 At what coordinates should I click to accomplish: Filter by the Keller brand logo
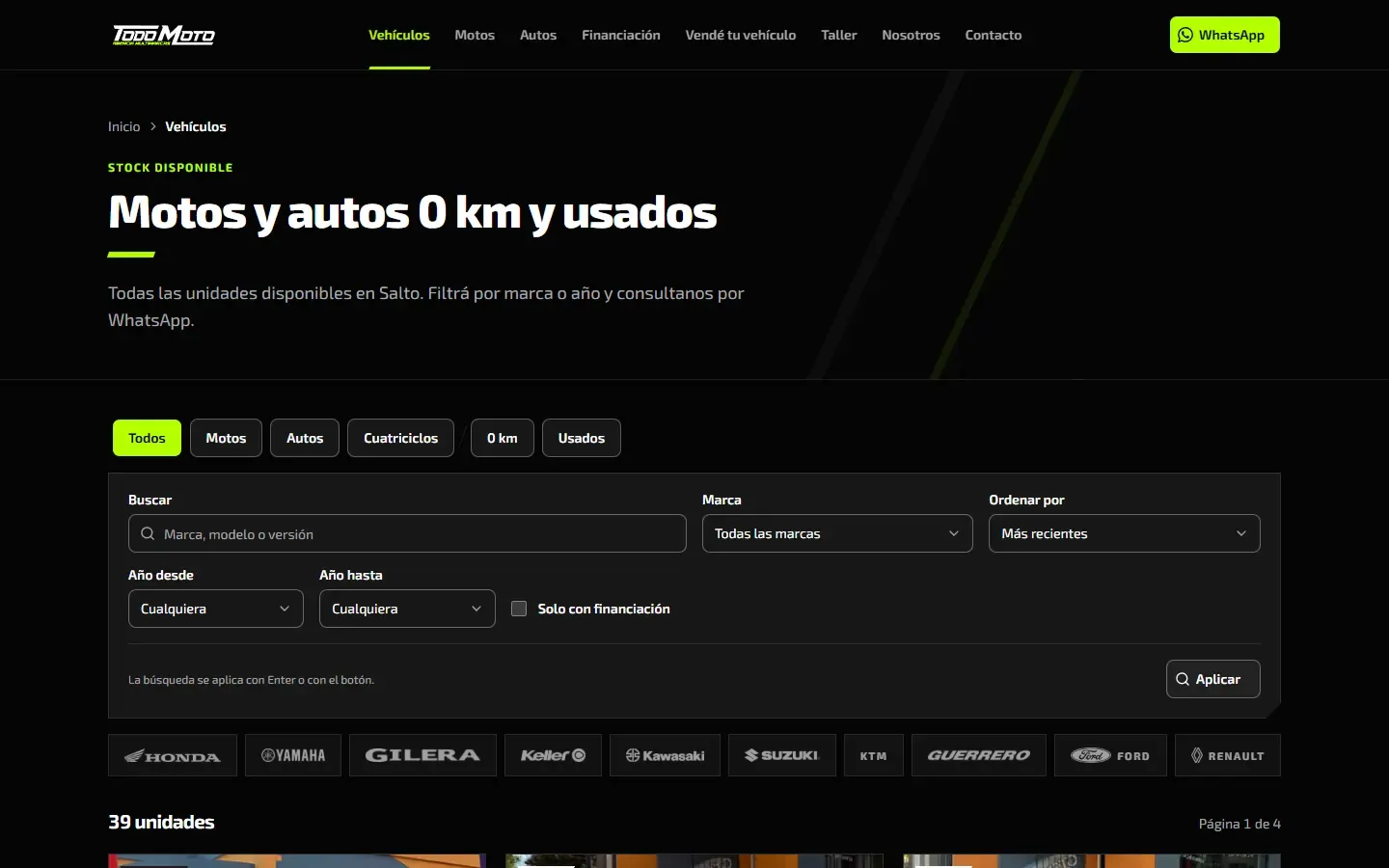click(x=553, y=755)
